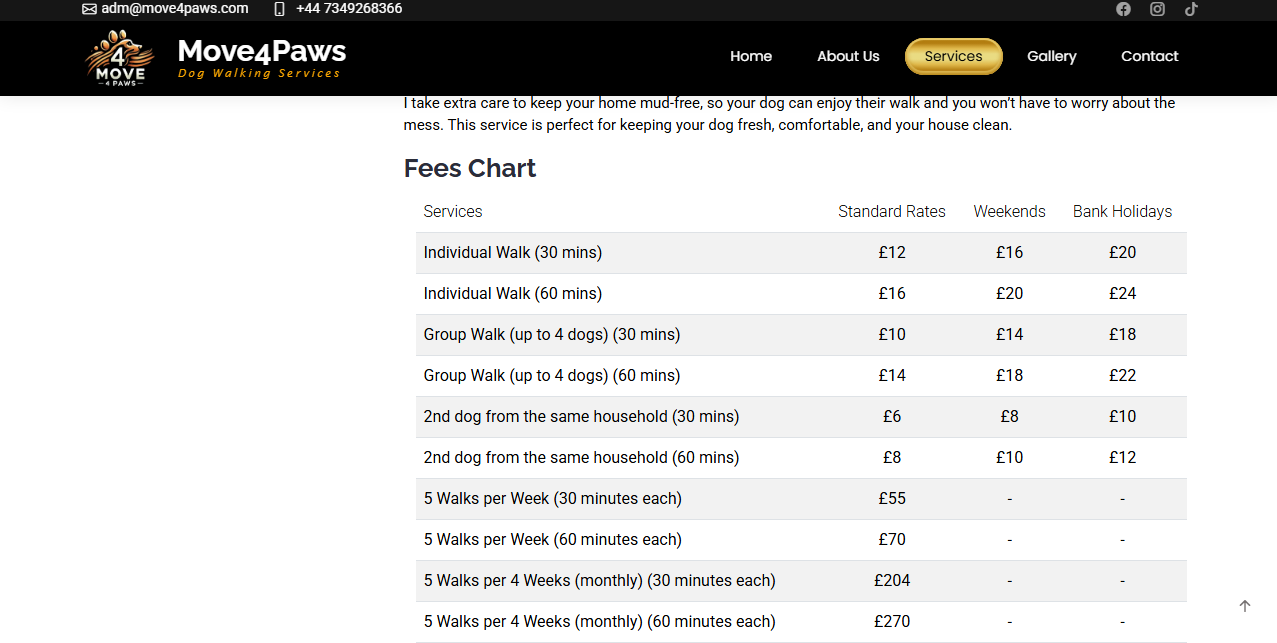Click the Fees Chart heading
Viewport: 1277px width, 643px height.
[x=470, y=168]
